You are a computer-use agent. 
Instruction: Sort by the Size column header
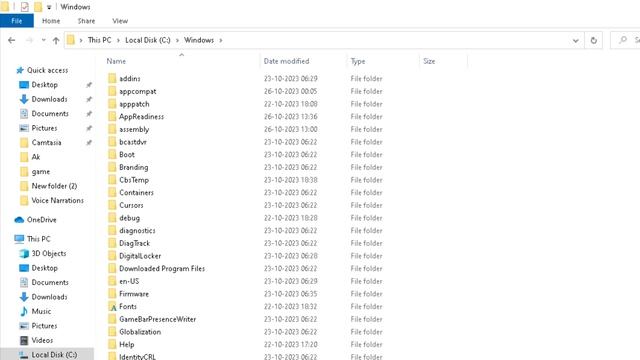[429, 61]
